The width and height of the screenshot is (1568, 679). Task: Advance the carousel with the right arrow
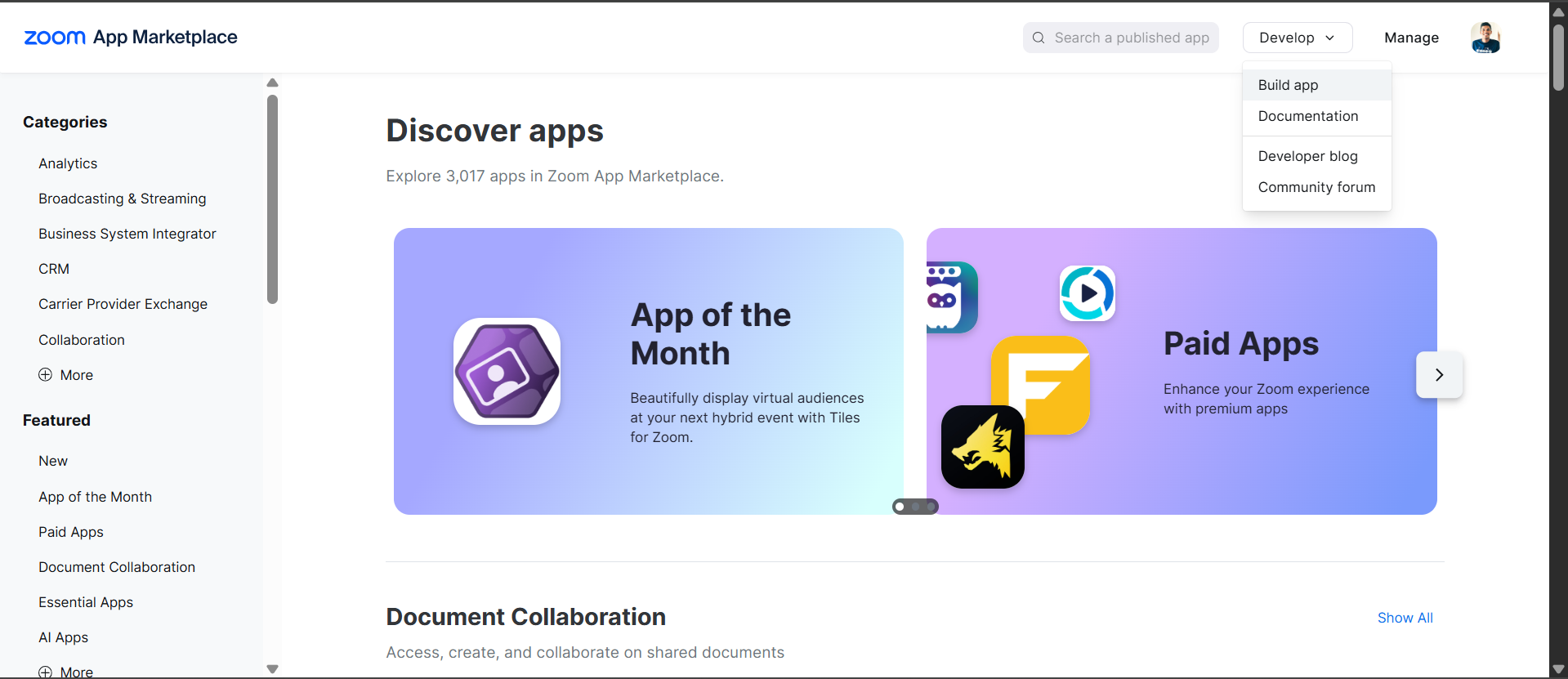click(x=1439, y=375)
